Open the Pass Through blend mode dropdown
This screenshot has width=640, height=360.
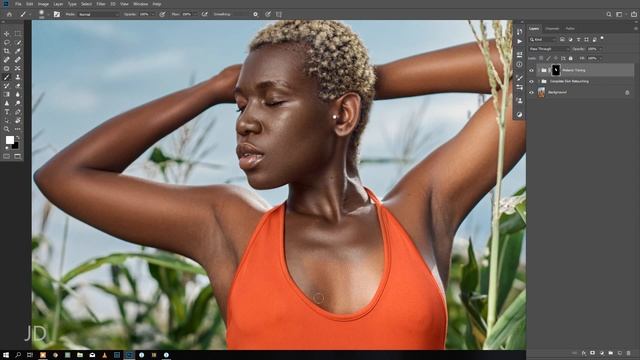(x=548, y=49)
